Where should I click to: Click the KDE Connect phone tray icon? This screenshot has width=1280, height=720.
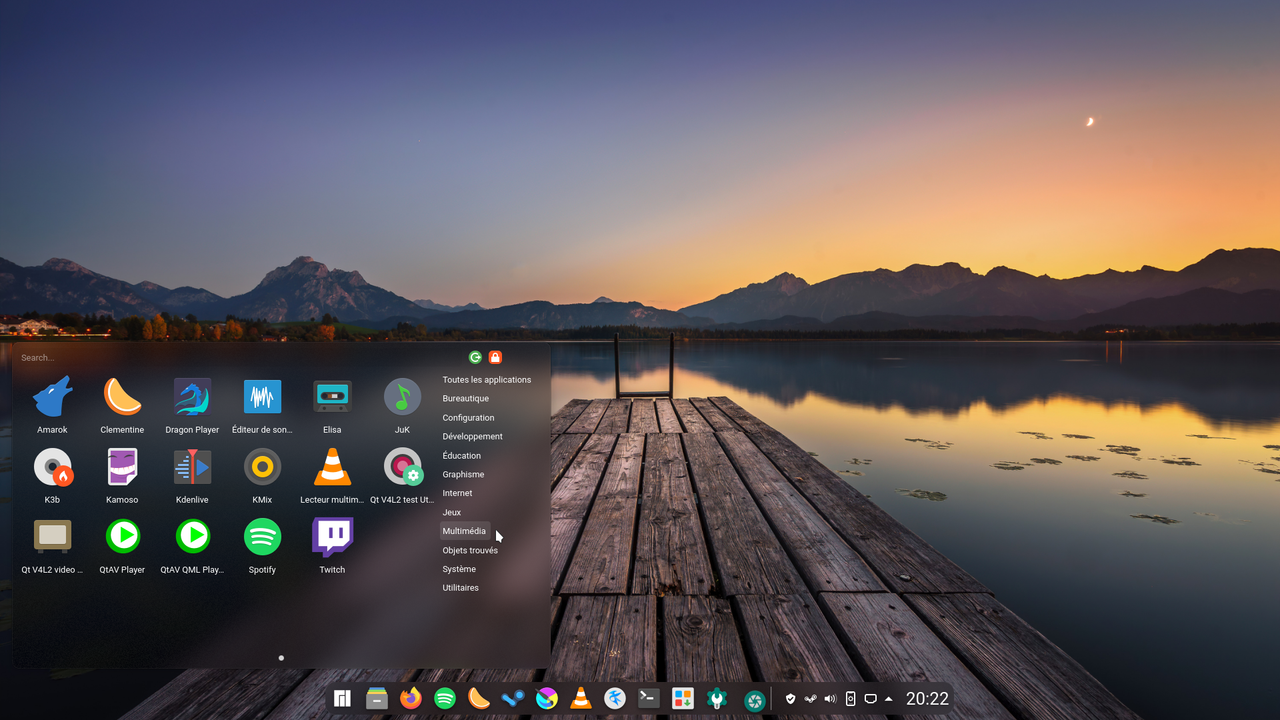851,699
